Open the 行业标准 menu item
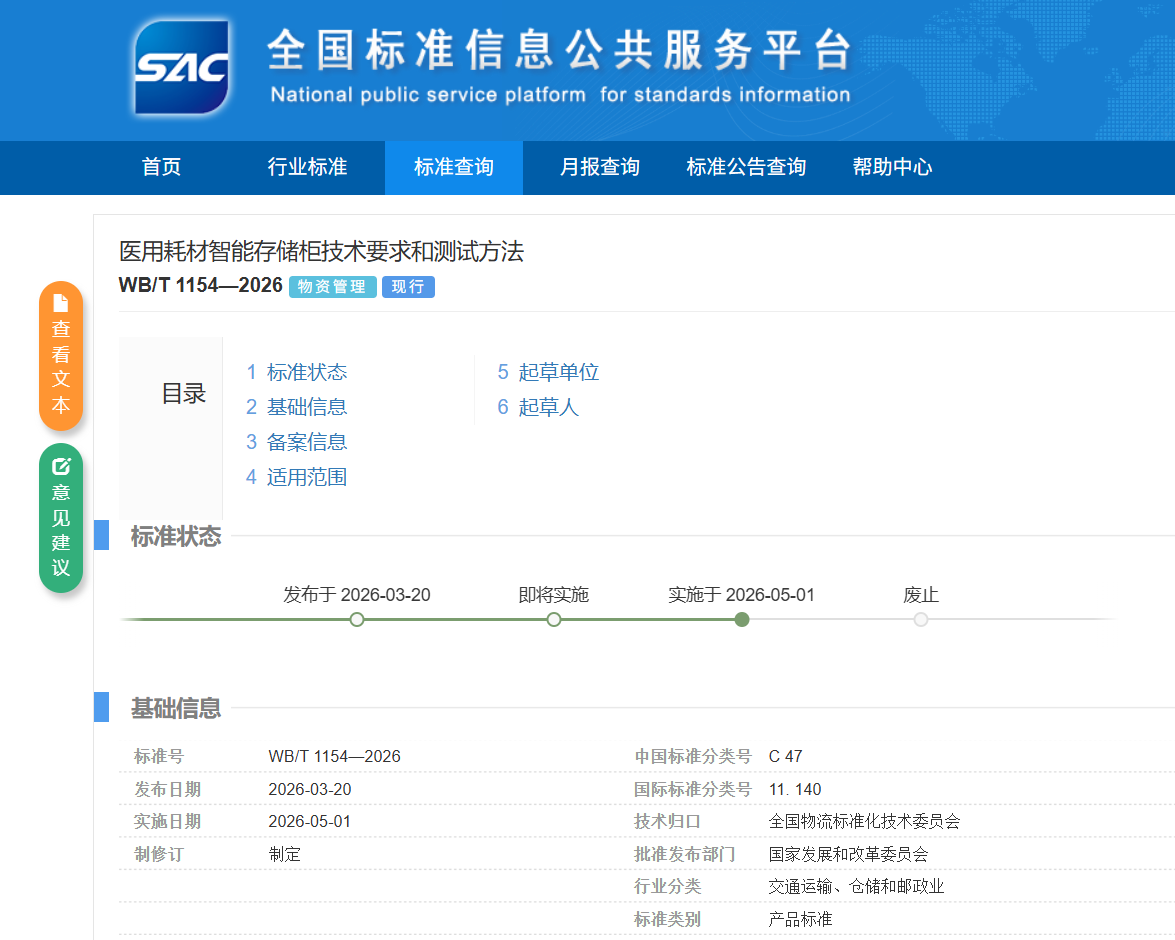The image size is (1175, 940). [307, 167]
